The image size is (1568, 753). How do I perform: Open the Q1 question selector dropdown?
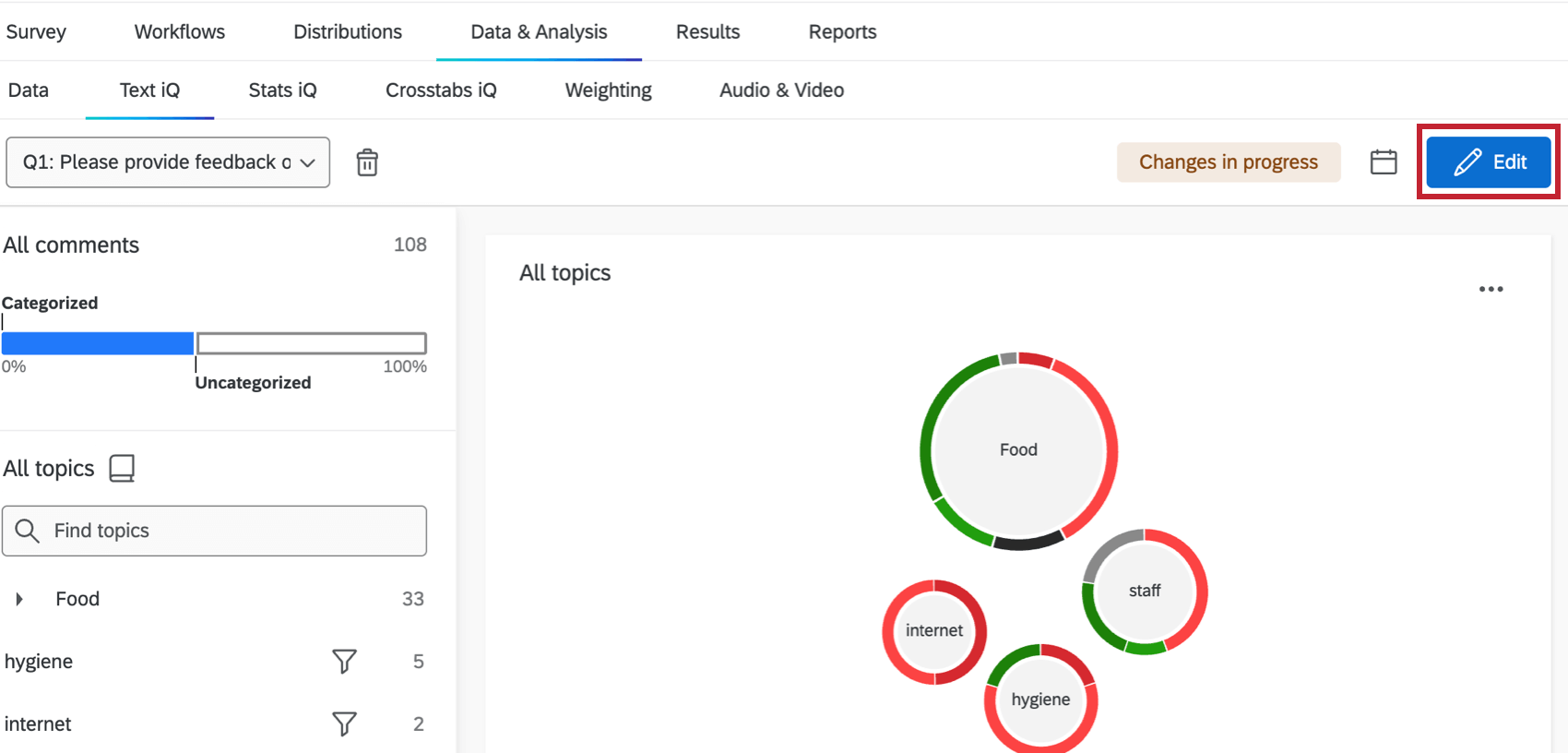coord(168,162)
